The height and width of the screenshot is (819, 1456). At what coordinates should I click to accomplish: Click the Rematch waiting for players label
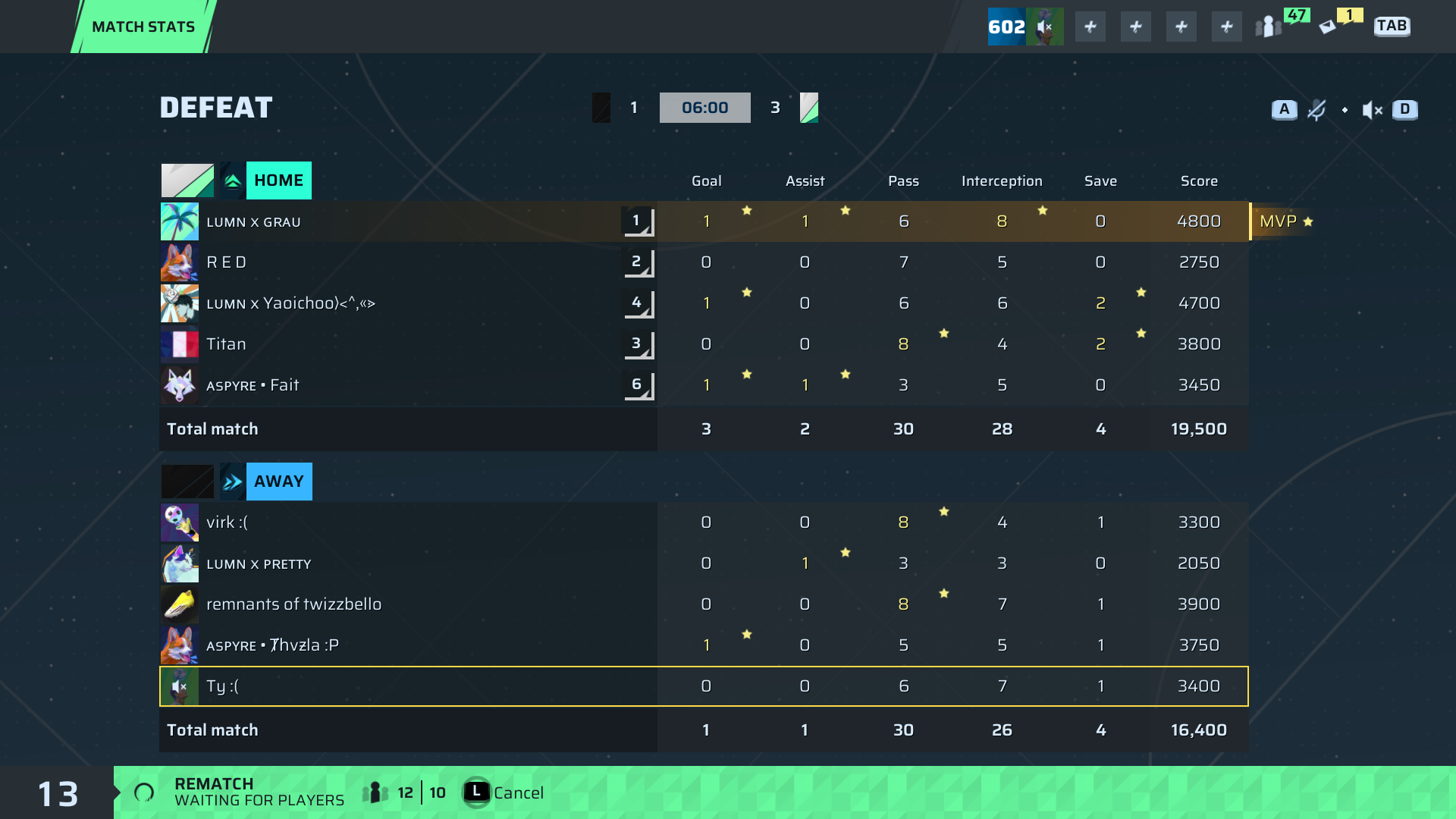click(x=259, y=792)
